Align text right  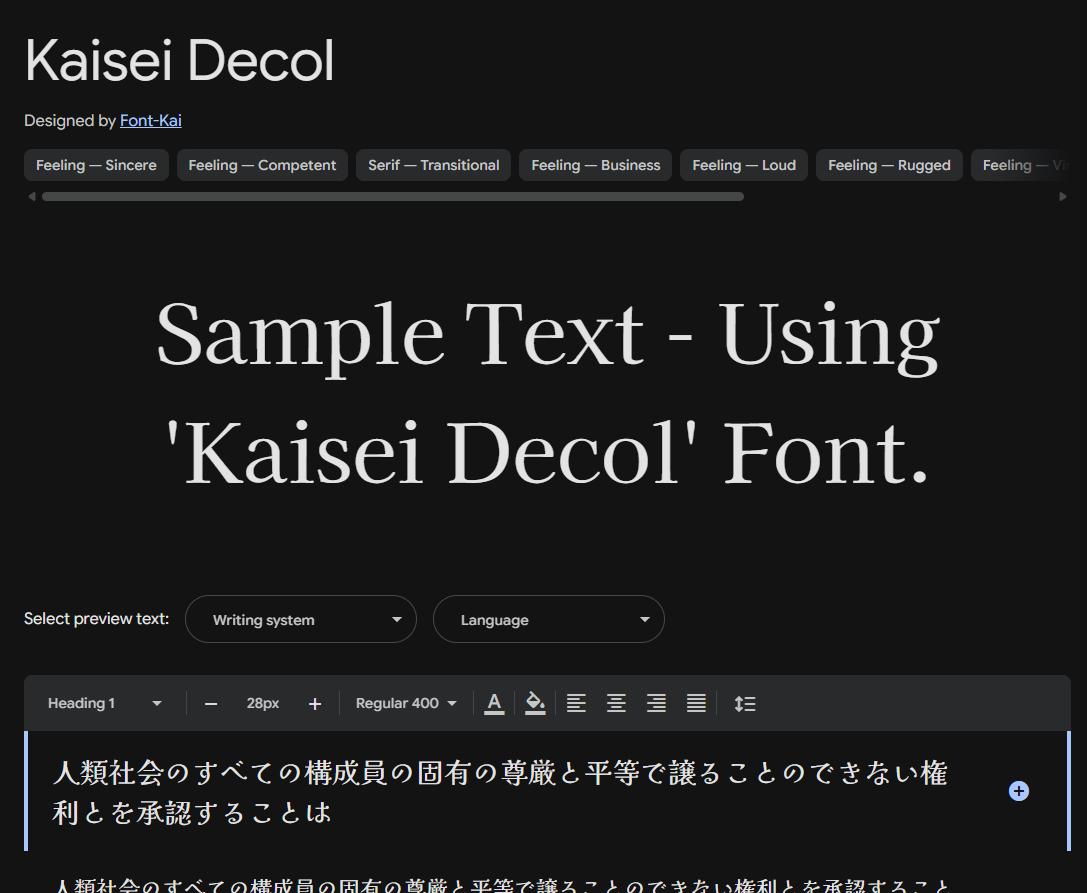pos(656,703)
